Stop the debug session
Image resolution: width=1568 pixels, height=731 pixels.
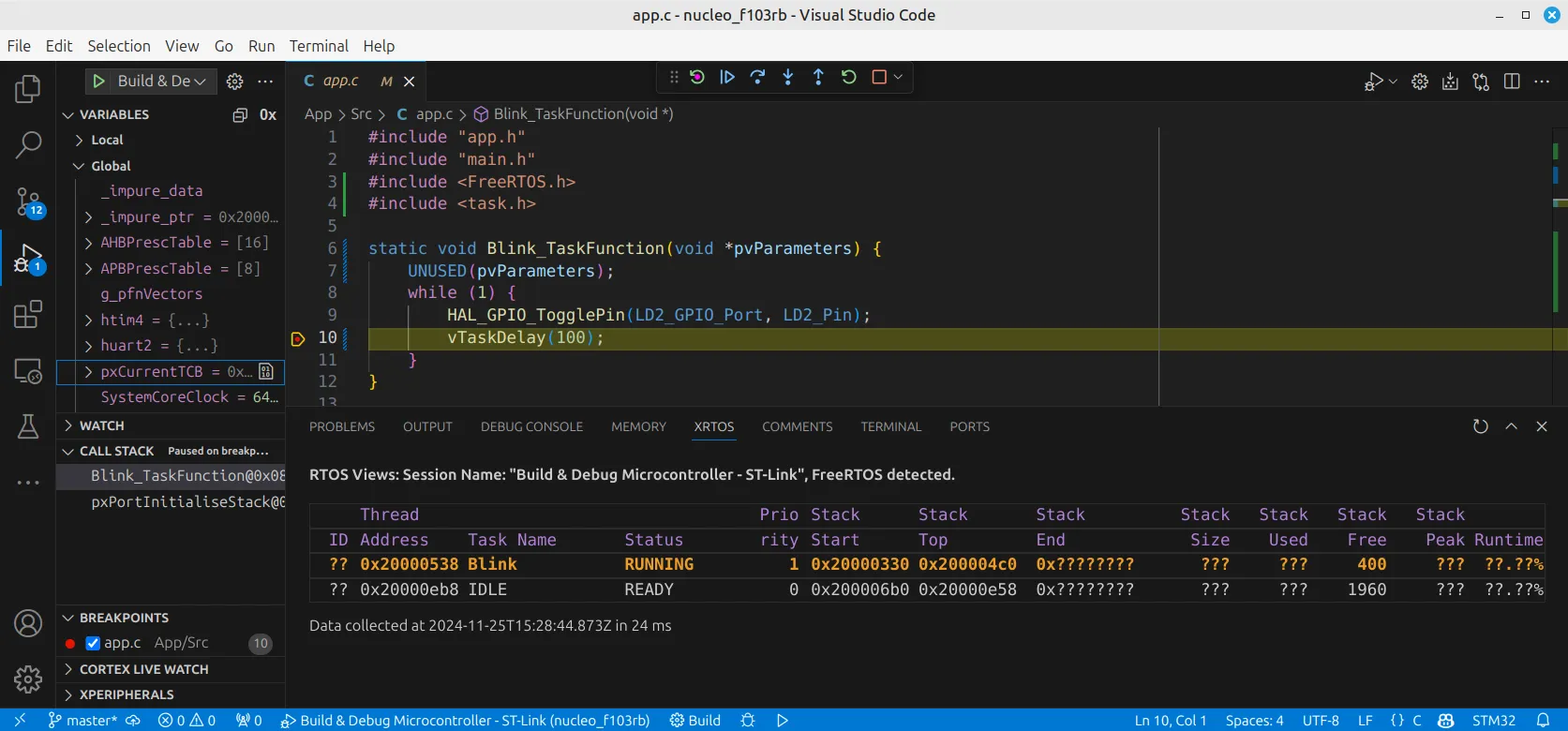pos(879,77)
